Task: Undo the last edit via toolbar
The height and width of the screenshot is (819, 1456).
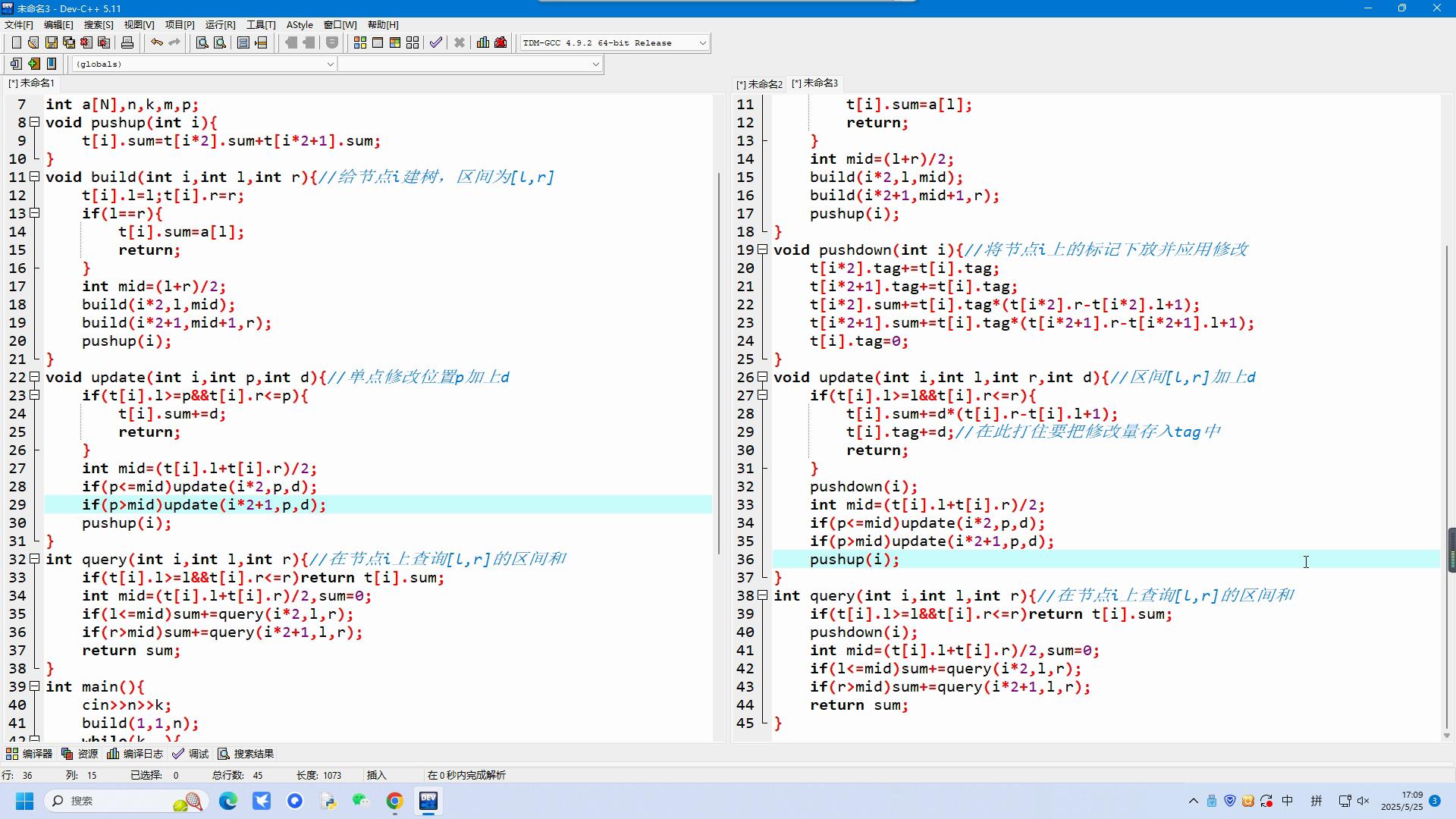Action: point(156,43)
